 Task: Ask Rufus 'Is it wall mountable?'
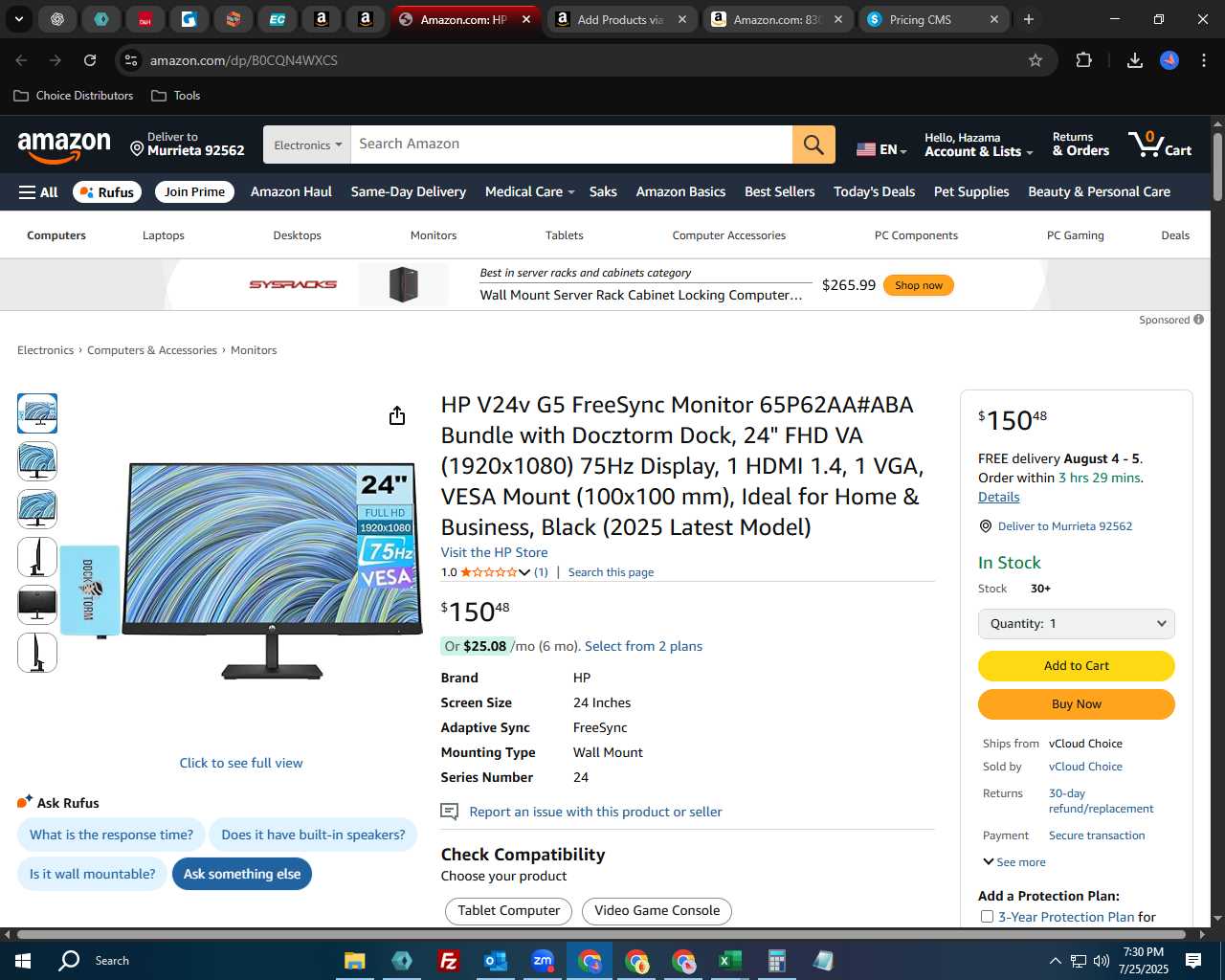coord(92,874)
